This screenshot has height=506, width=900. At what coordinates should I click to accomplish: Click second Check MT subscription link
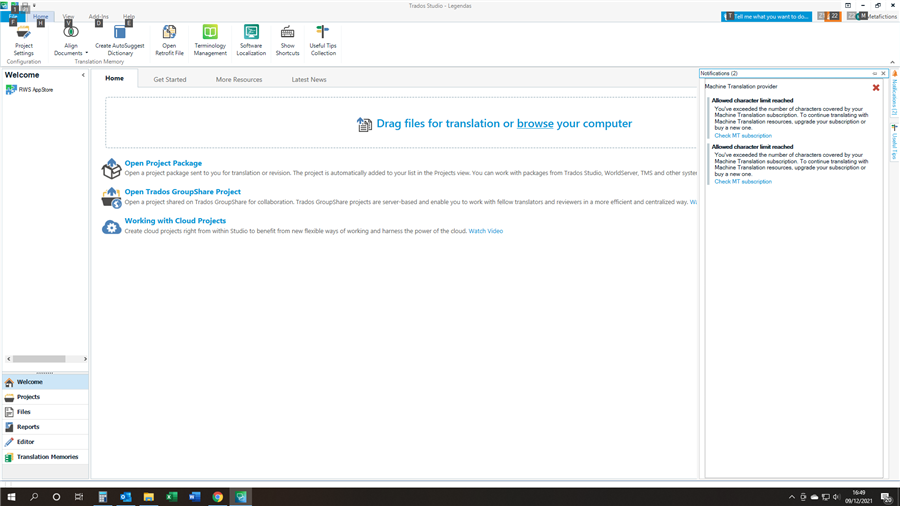coord(743,182)
